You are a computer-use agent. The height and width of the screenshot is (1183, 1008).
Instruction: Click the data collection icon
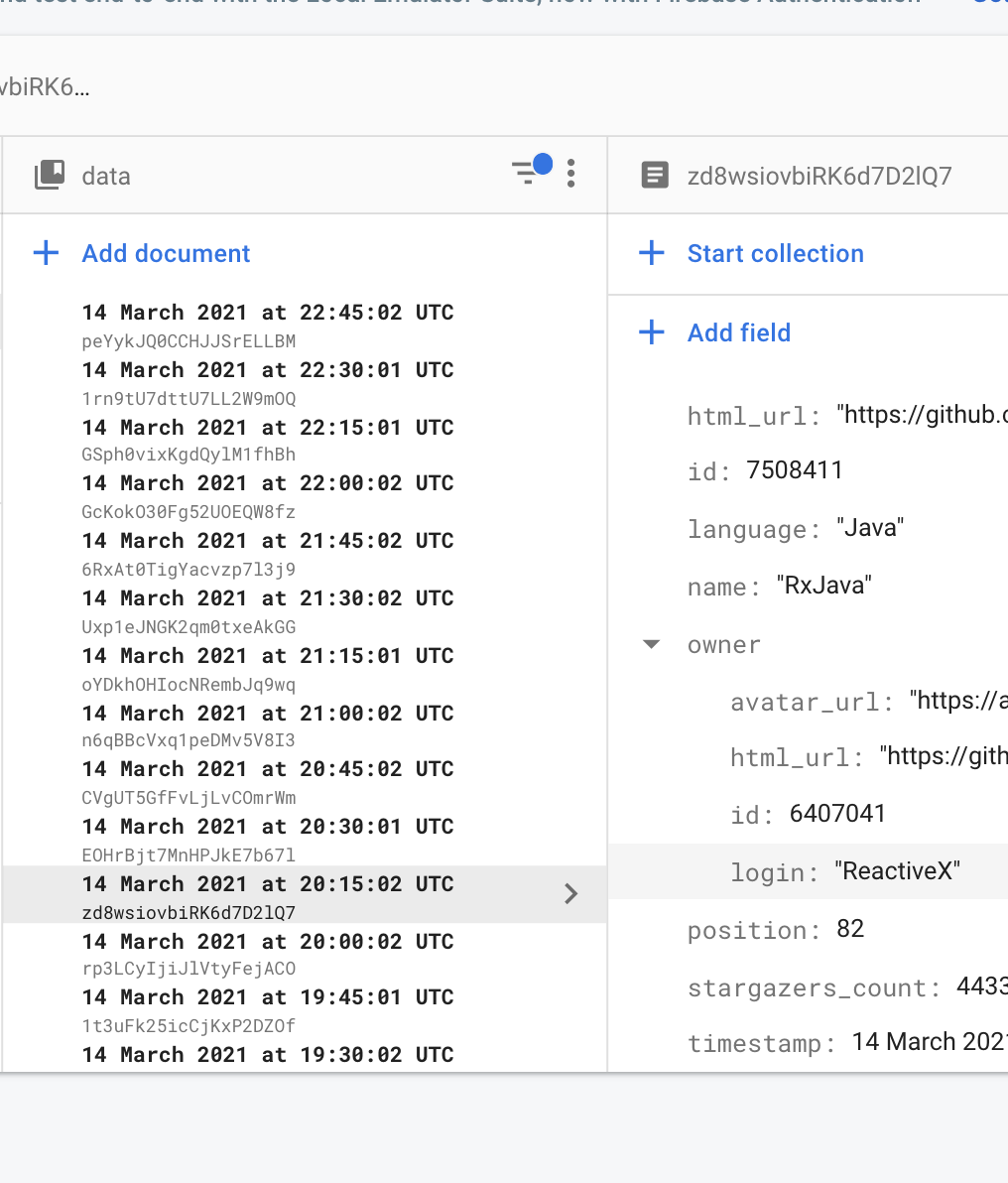point(50,175)
